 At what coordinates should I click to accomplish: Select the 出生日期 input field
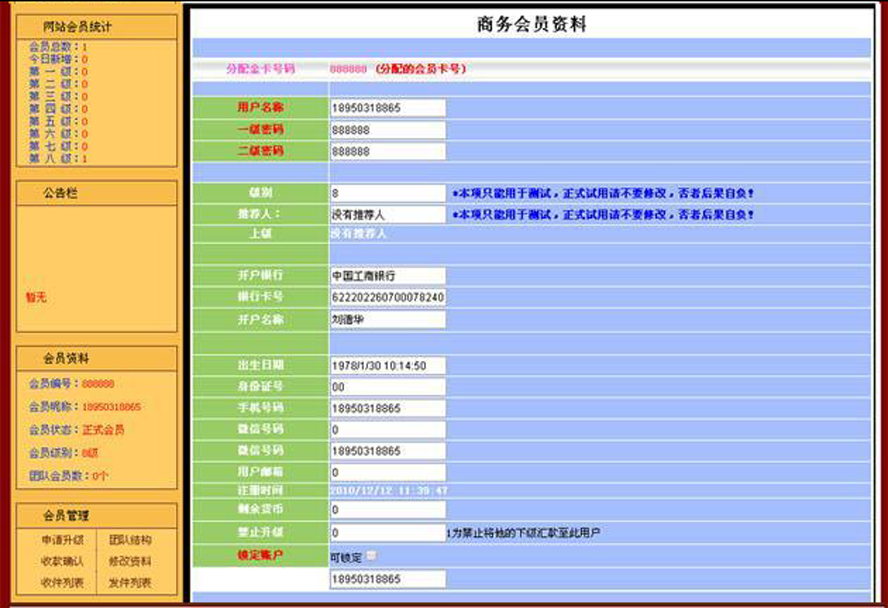pyautogui.click(x=388, y=366)
